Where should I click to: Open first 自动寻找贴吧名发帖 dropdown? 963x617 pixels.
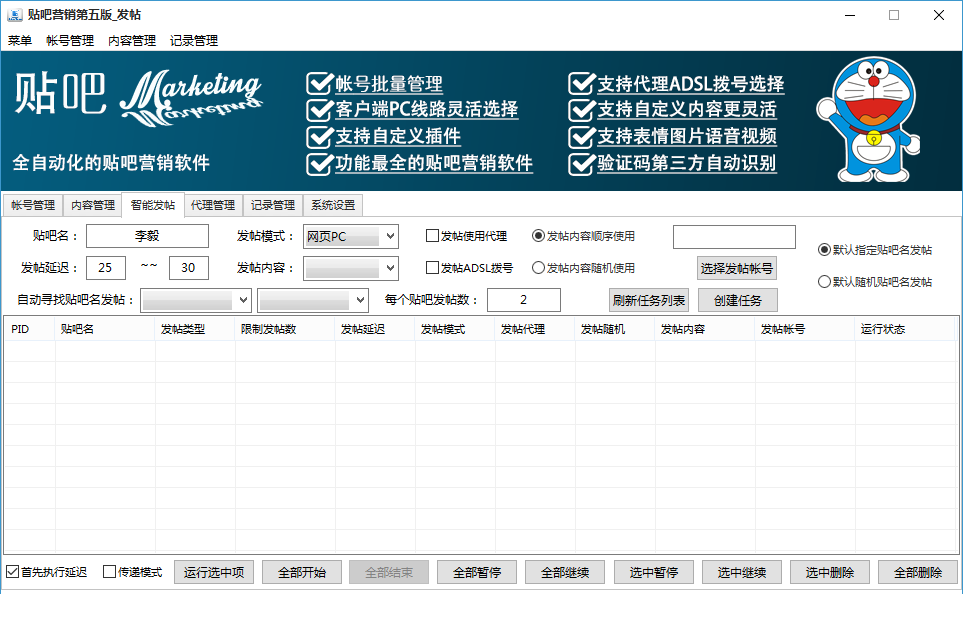[196, 300]
